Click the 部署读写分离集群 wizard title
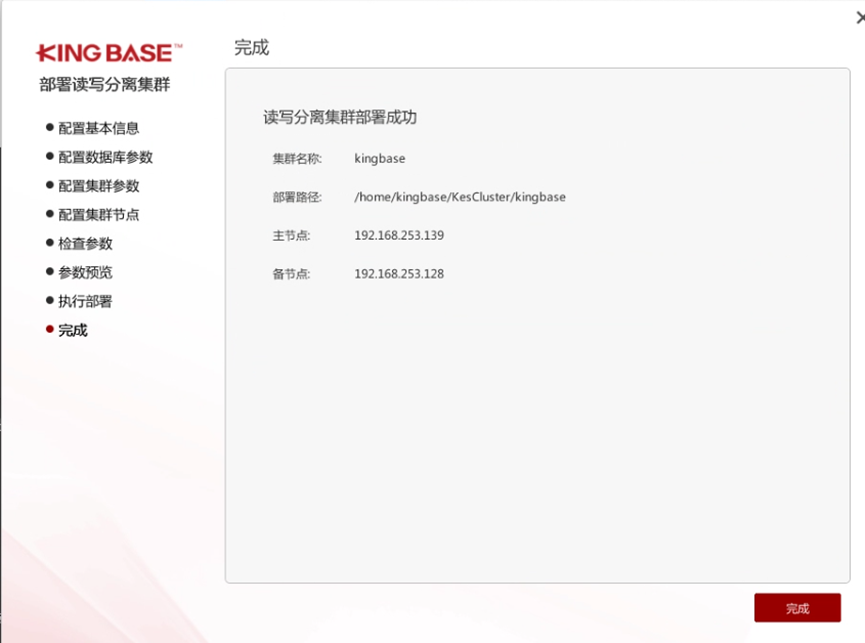865x643 pixels. (105, 85)
